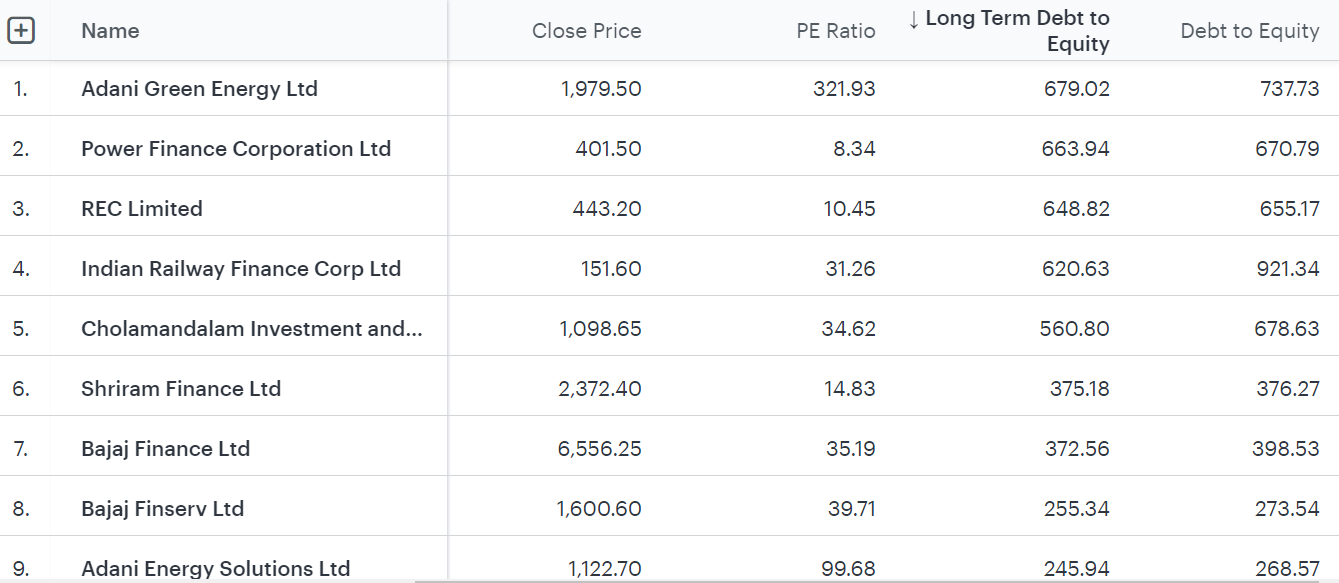Image resolution: width=1339 pixels, height=583 pixels.
Task: Sort by Debt to Equity header
Action: pyautogui.click(x=1249, y=31)
